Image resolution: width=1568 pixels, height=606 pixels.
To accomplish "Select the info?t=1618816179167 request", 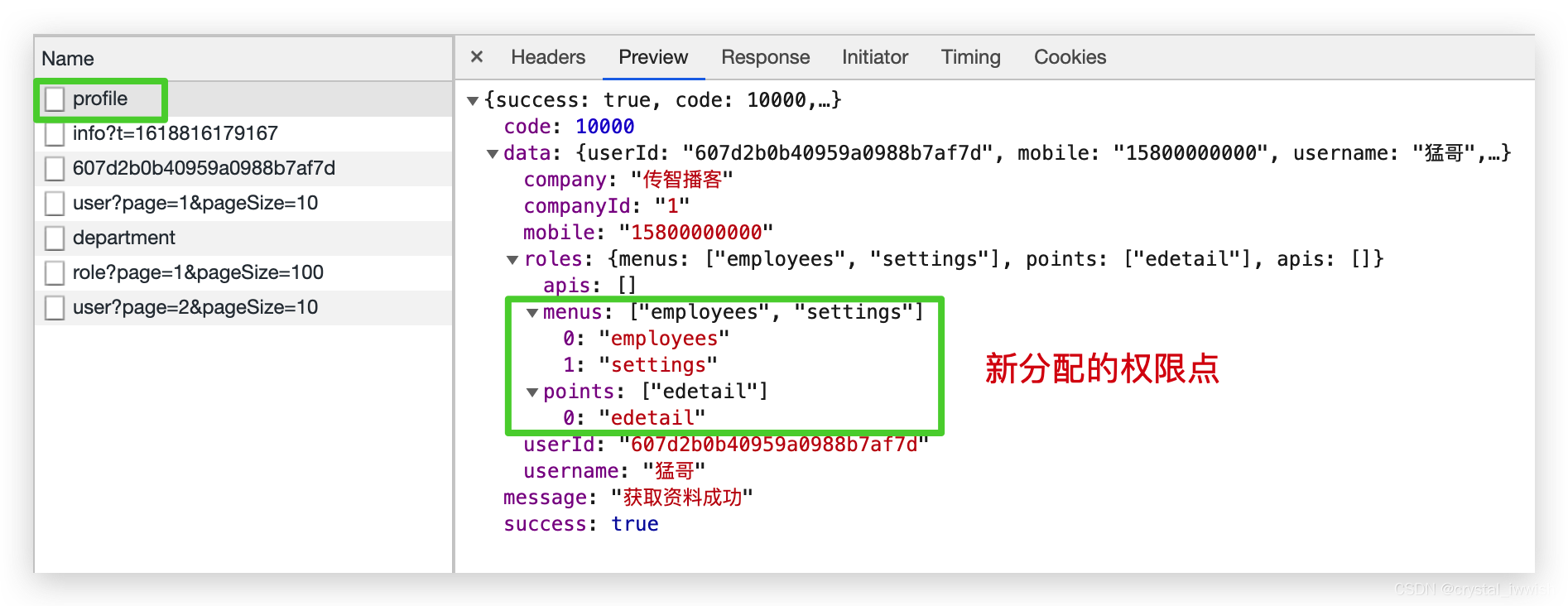I will coord(243,133).
